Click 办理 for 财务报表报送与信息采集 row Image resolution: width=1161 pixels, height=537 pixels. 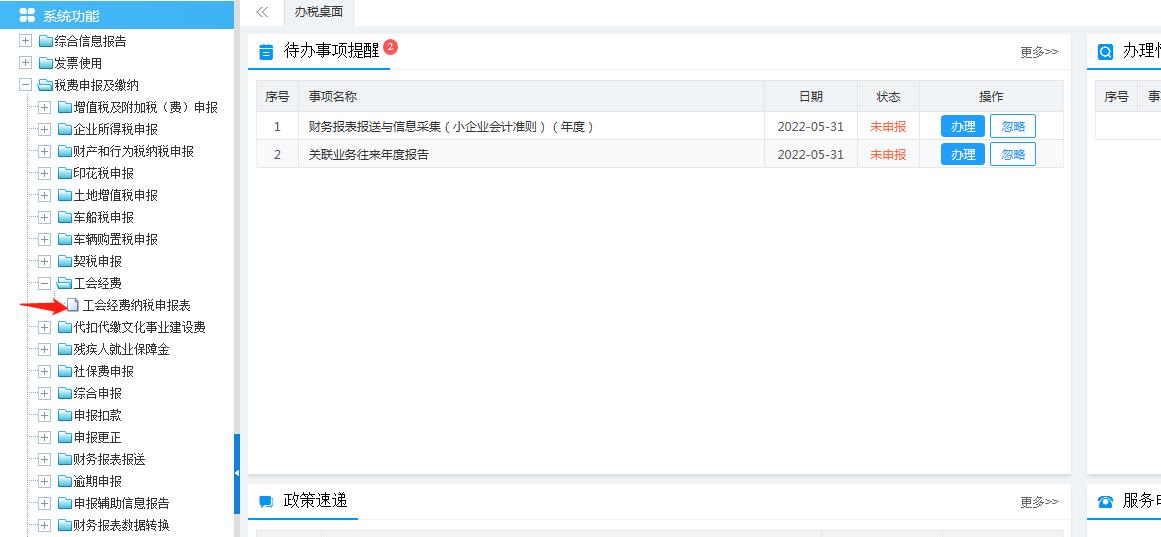pyautogui.click(x=963, y=126)
